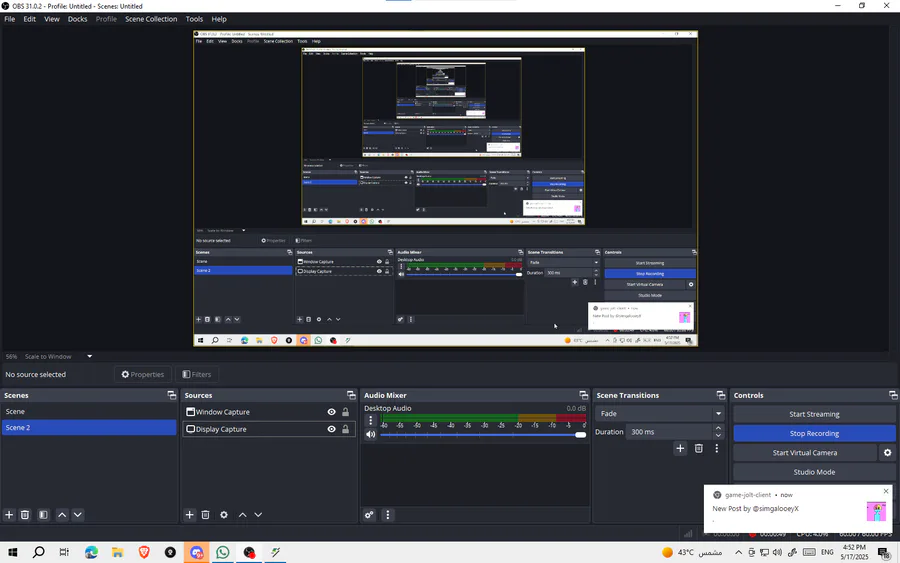Increase transition duration with up arrow

(x=718, y=428)
